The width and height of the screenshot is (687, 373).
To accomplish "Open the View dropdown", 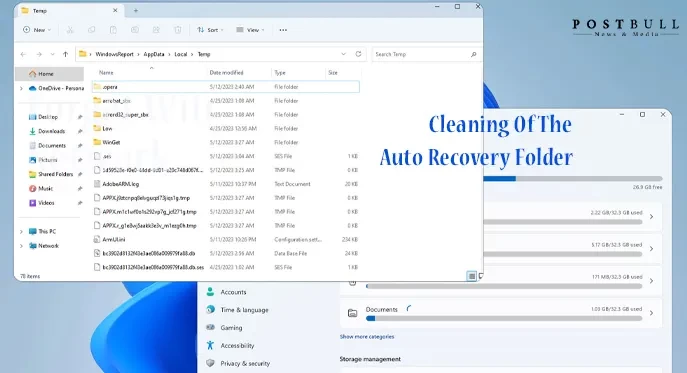I will tap(250, 30).
